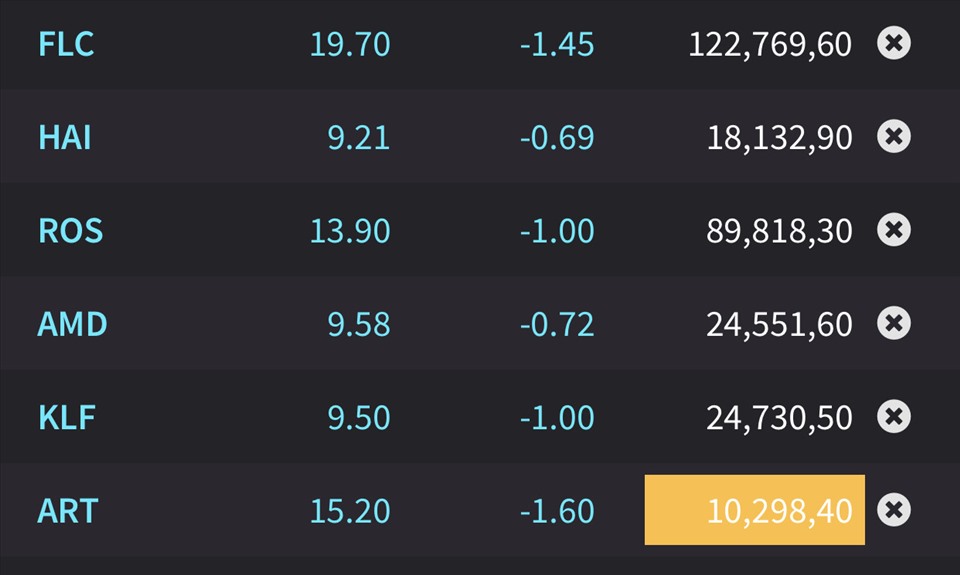
Task: Remove HAI row with X icon
Action: [894, 136]
